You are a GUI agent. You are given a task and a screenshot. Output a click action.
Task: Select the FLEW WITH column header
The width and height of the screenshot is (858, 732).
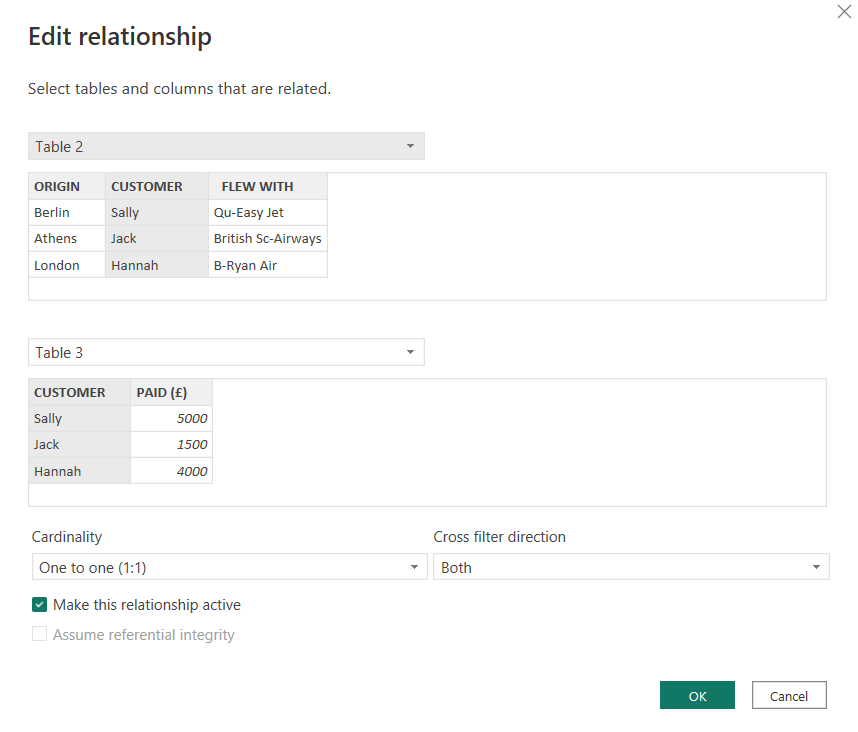point(257,187)
